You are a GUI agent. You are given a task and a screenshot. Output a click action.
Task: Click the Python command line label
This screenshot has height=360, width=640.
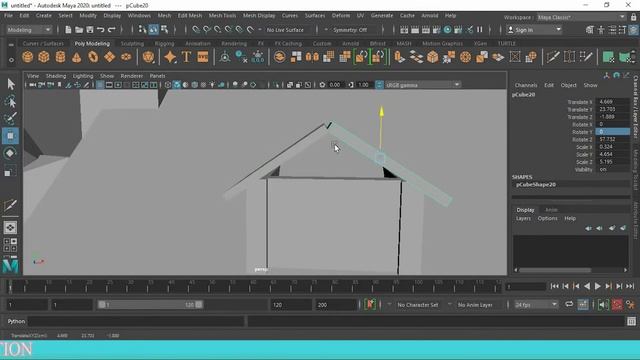click(x=16, y=321)
